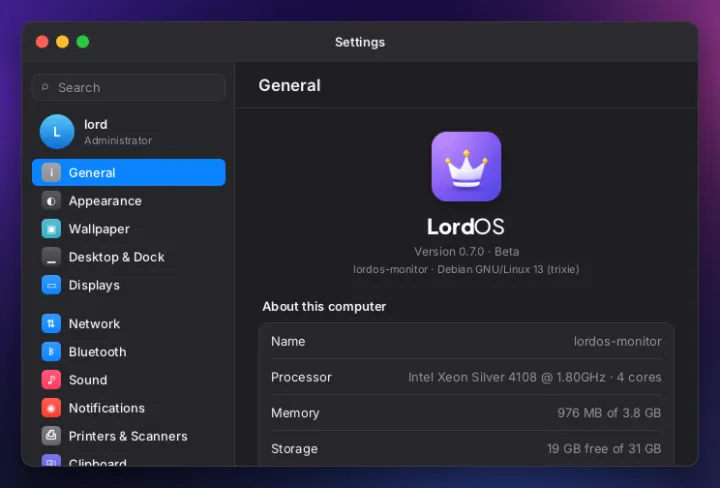Click the LordOS crown logo

(466, 166)
